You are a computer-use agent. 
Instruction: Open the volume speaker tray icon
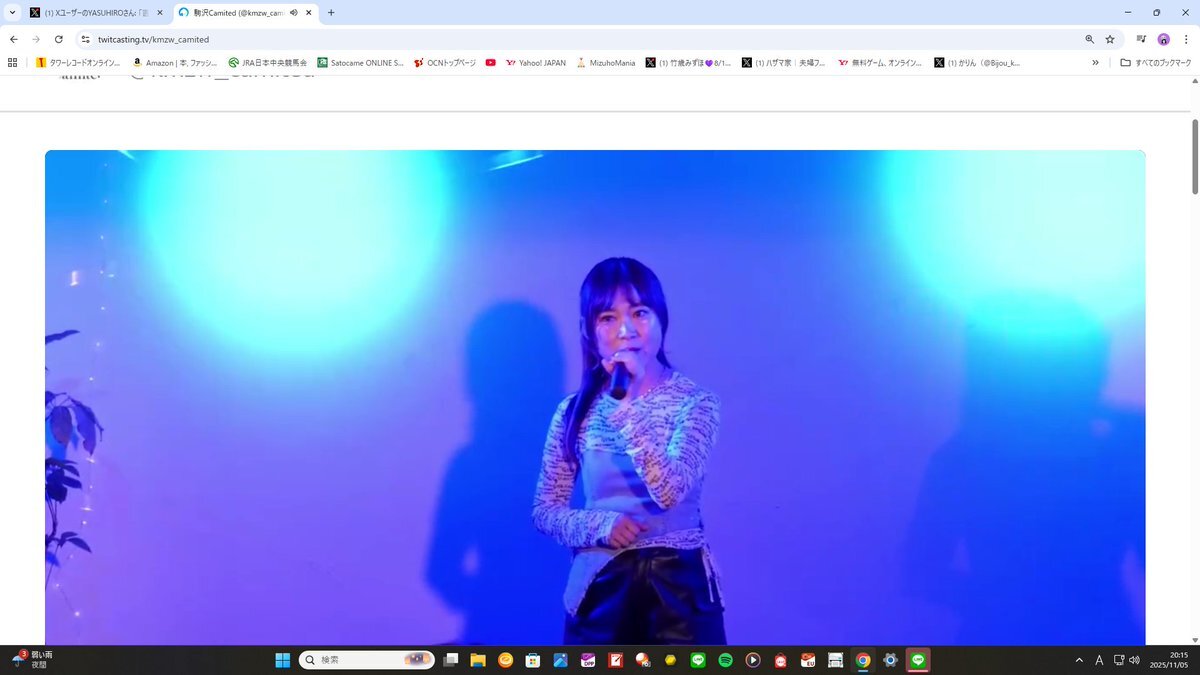point(1134,660)
